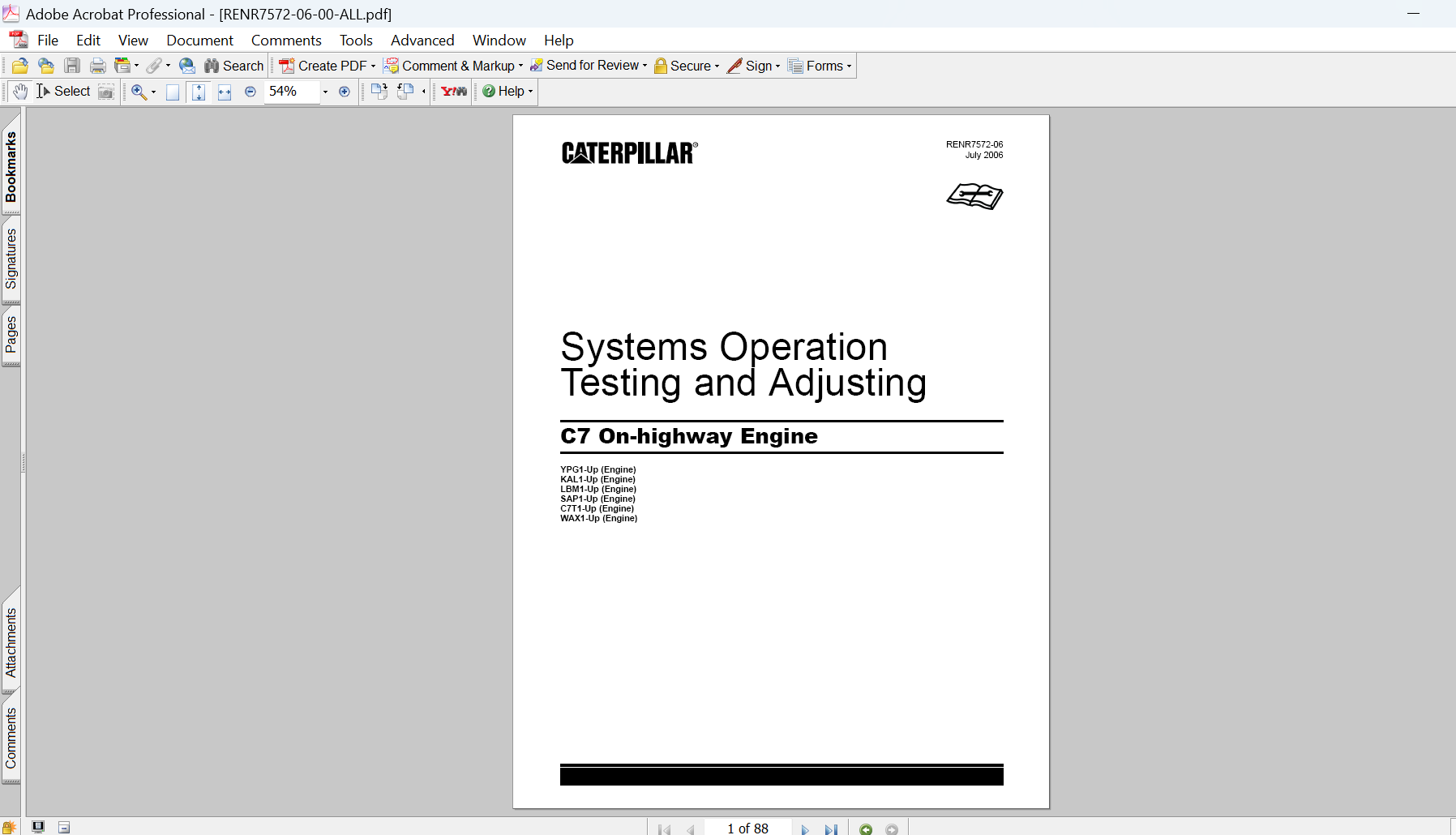This screenshot has height=835, width=1456.
Task: Open the Secure lock dropdown
Action: (687, 66)
